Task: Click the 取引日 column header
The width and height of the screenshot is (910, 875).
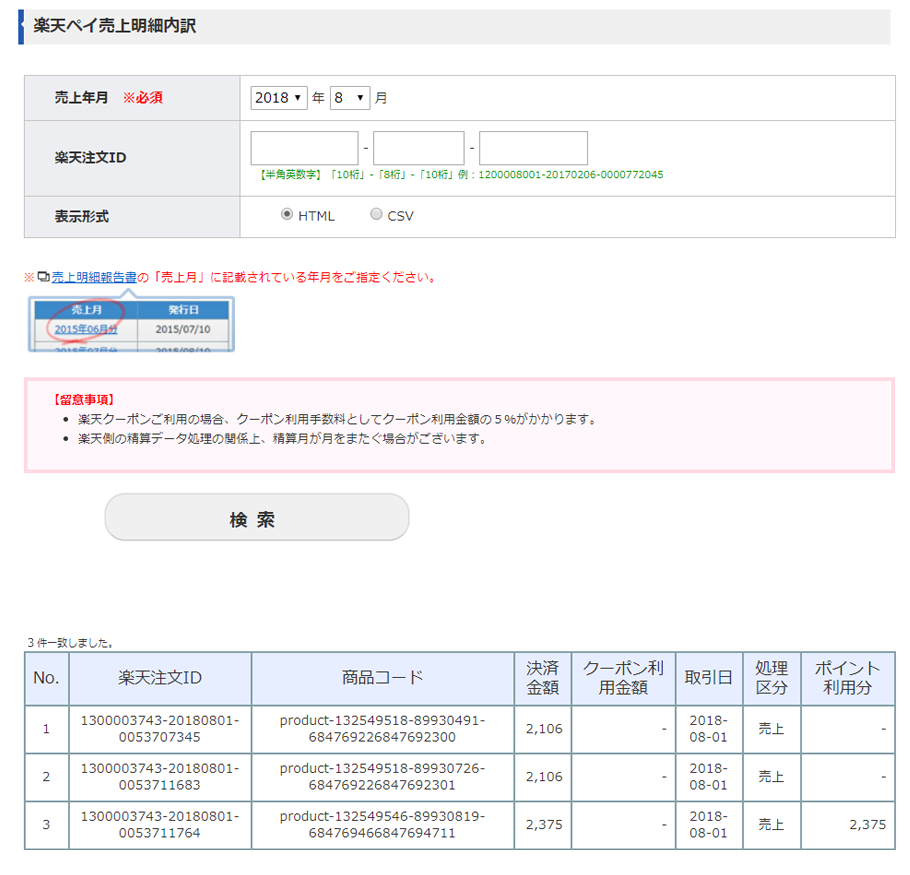Action: point(709,678)
